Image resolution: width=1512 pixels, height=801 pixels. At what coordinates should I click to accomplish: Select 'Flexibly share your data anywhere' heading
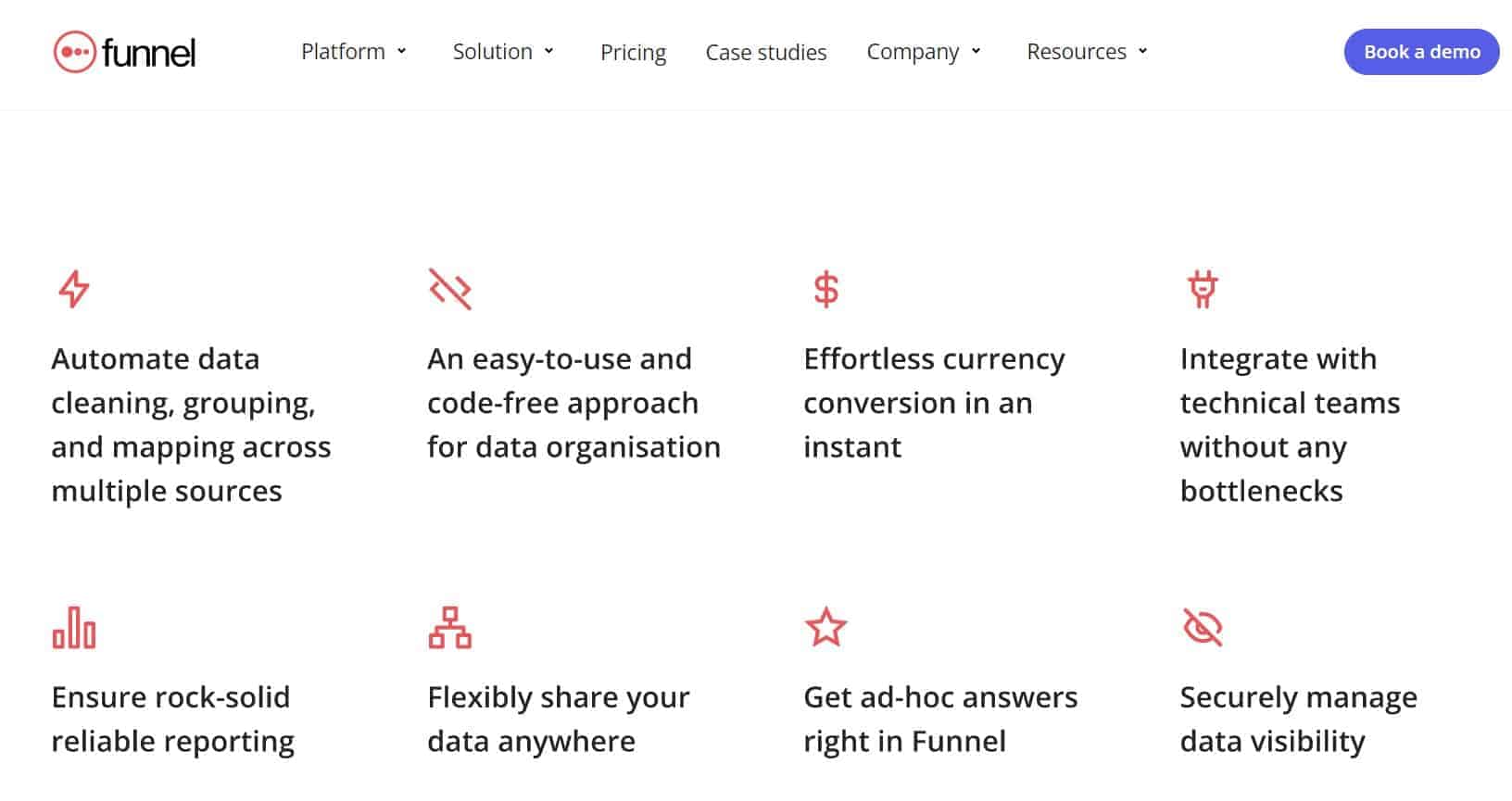(558, 719)
